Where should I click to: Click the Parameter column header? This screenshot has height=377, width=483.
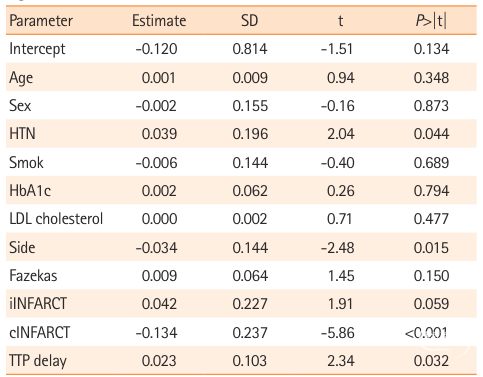click(41, 21)
